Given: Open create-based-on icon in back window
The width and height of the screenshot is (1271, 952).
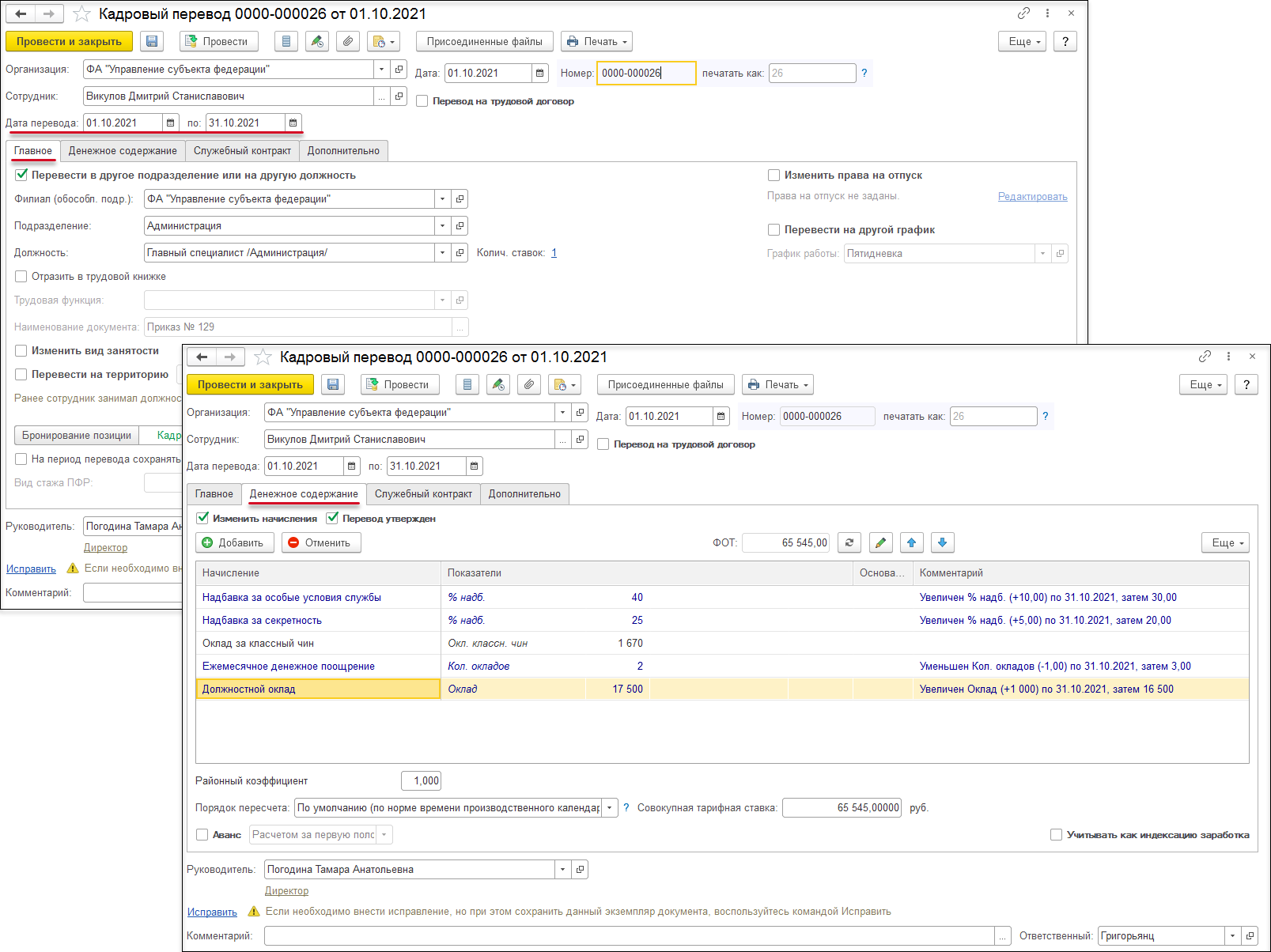Looking at the screenshot, I should [x=384, y=41].
